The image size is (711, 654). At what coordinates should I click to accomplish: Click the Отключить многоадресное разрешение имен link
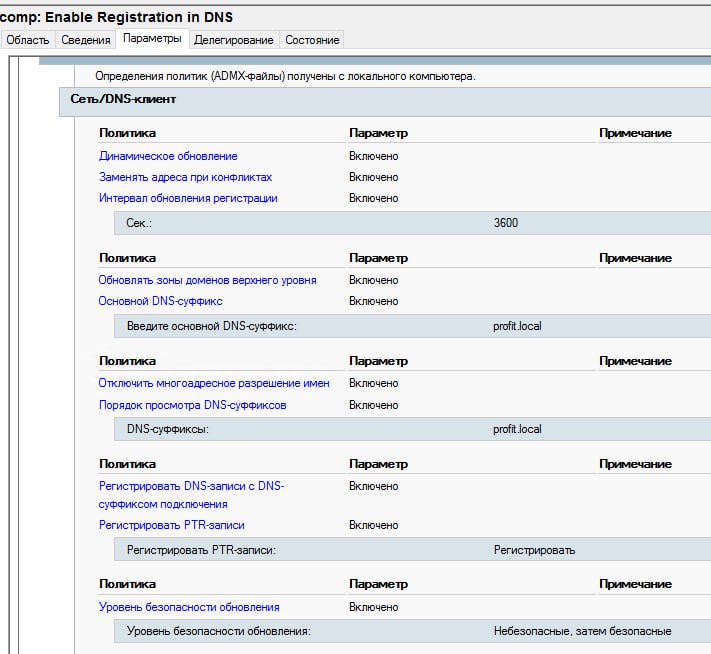pos(214,383)
